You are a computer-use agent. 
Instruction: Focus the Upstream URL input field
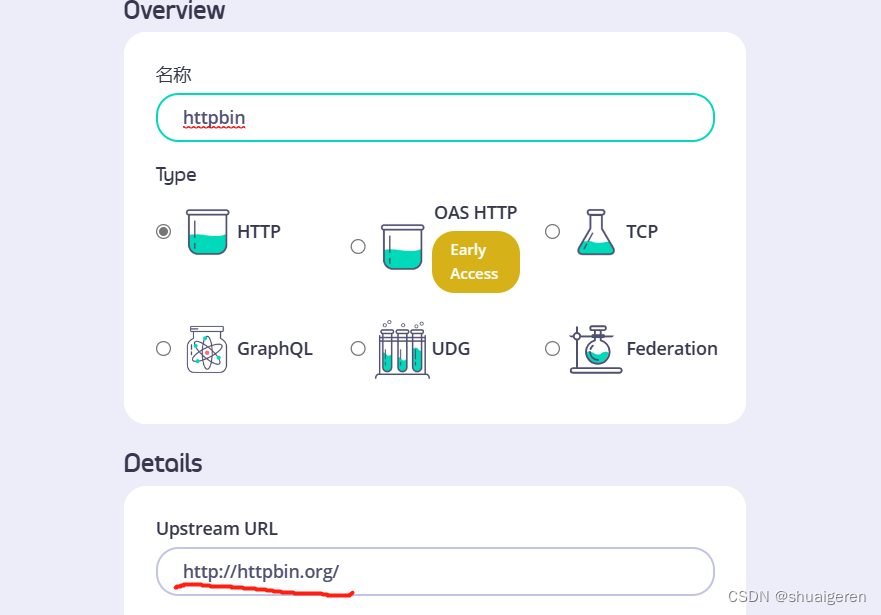coord(435,571)
